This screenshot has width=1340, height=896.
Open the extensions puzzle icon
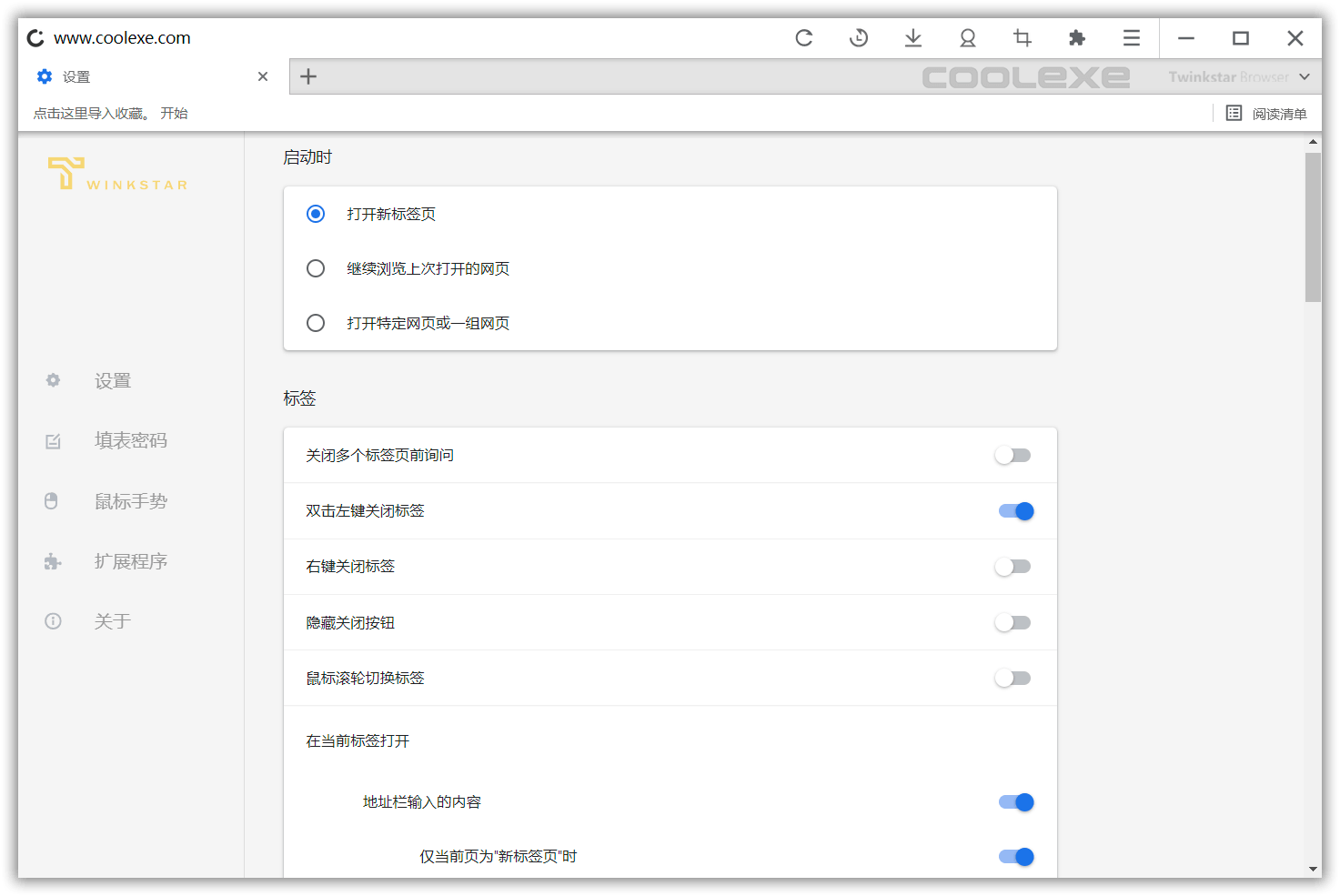click(x=1077, y=38)
